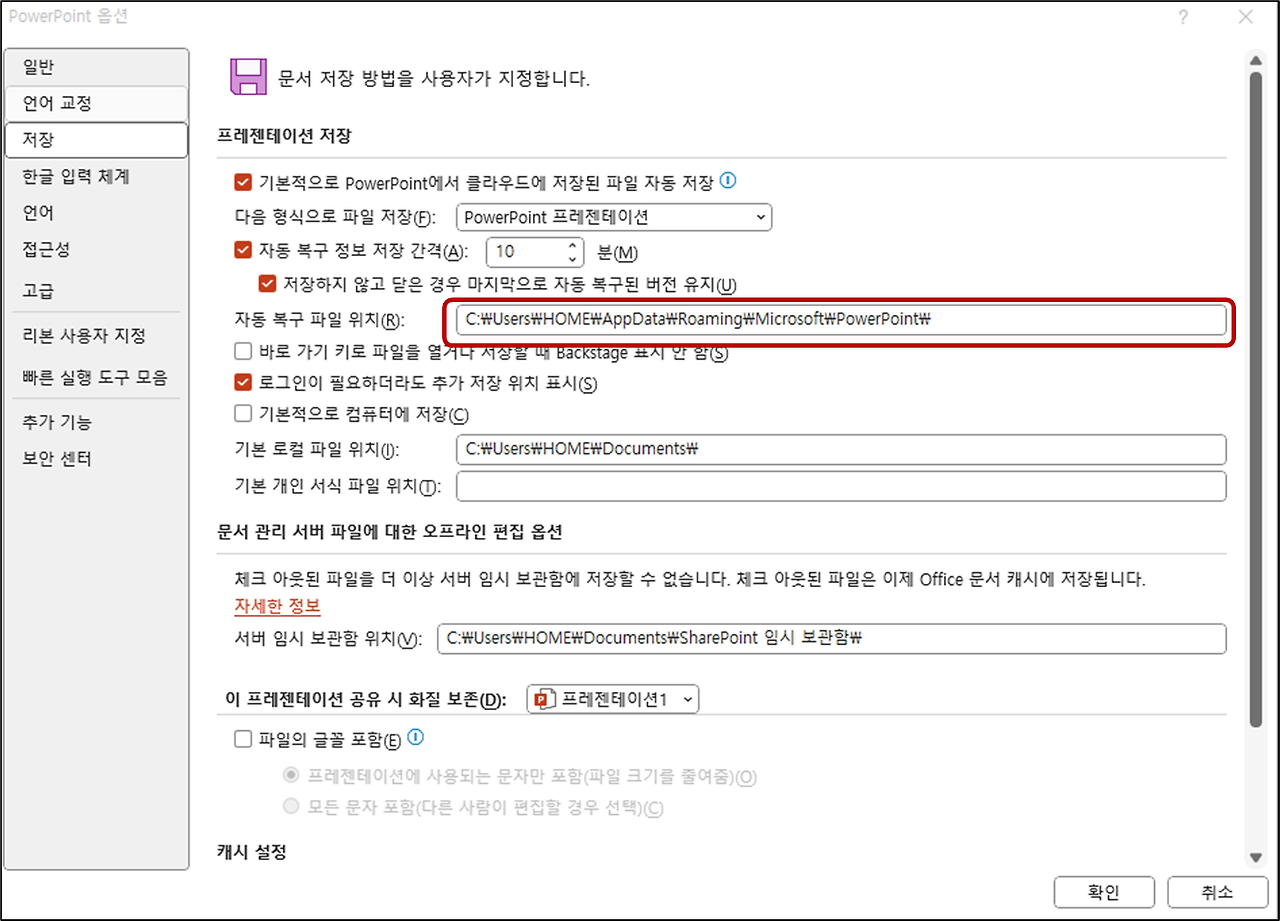
Task: Enable Backstage 표시 안 함 checkbox
Action: (x=242, y=351)
